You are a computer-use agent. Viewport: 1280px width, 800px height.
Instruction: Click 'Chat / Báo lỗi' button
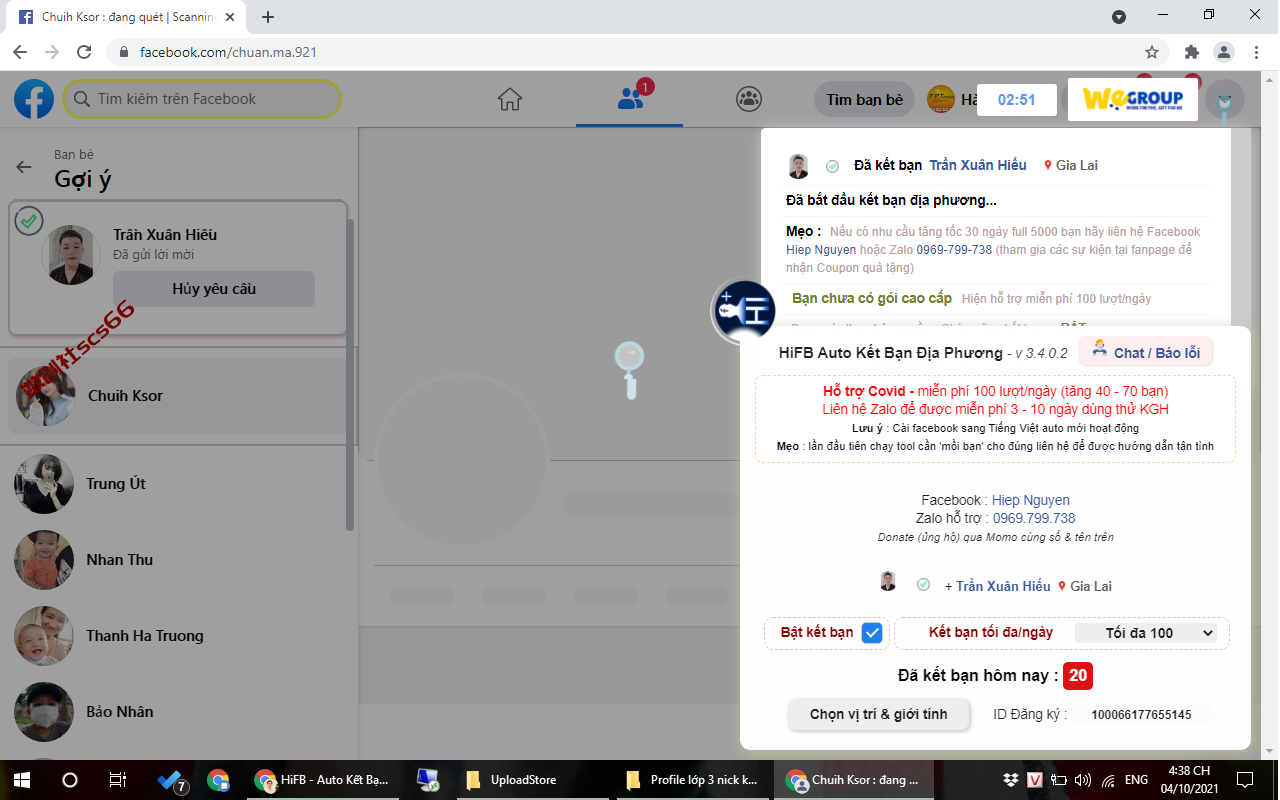click(1146, 352)
